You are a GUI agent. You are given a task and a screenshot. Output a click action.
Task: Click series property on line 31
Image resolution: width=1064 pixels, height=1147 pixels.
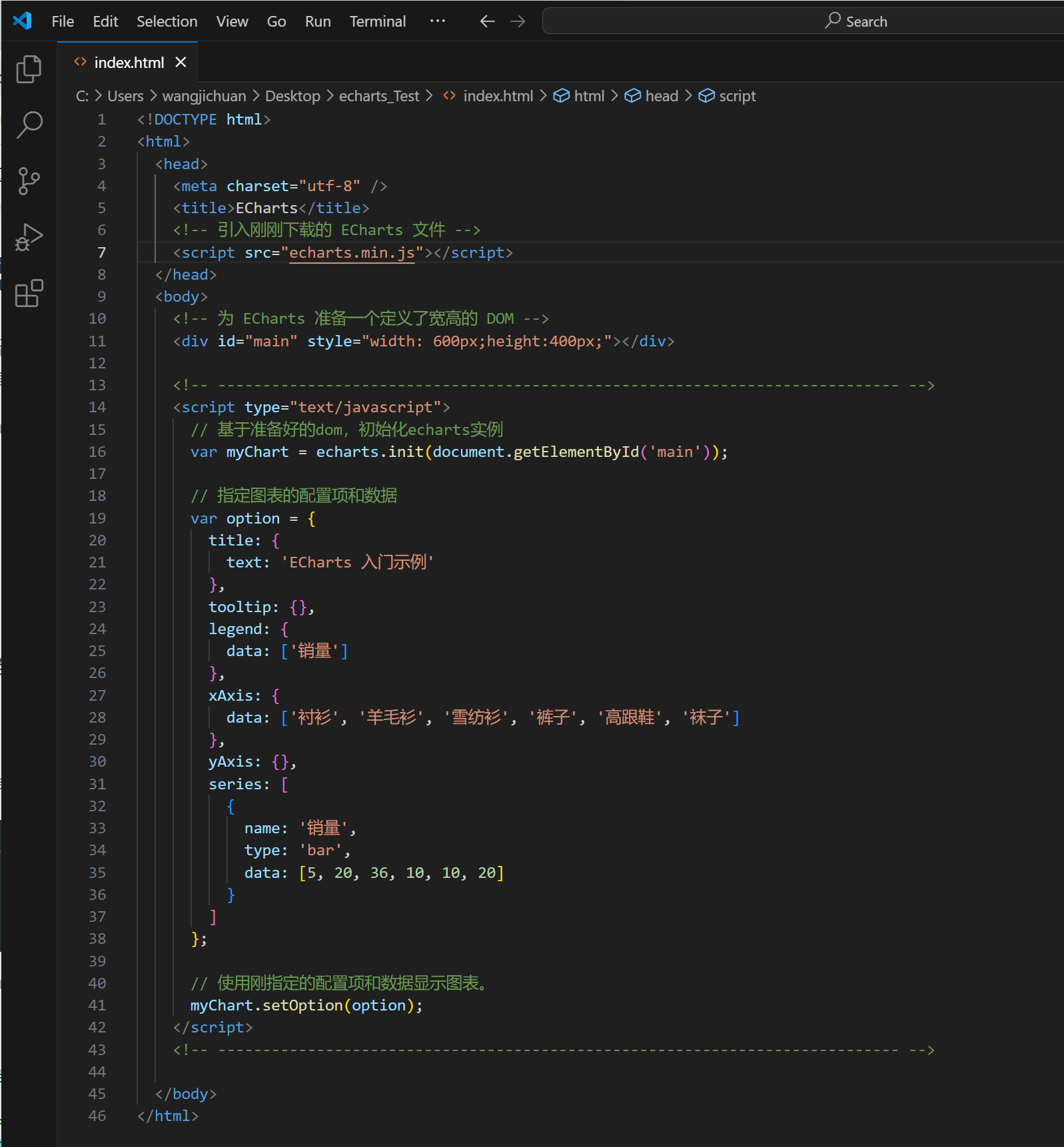235,784
